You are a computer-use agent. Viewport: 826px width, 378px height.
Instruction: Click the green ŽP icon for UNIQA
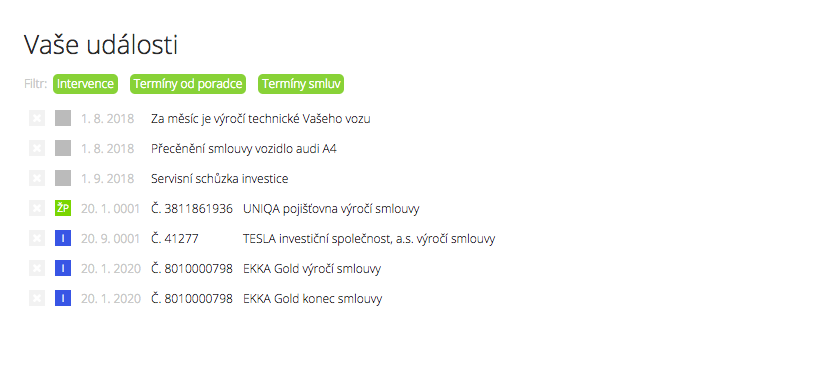63,208
